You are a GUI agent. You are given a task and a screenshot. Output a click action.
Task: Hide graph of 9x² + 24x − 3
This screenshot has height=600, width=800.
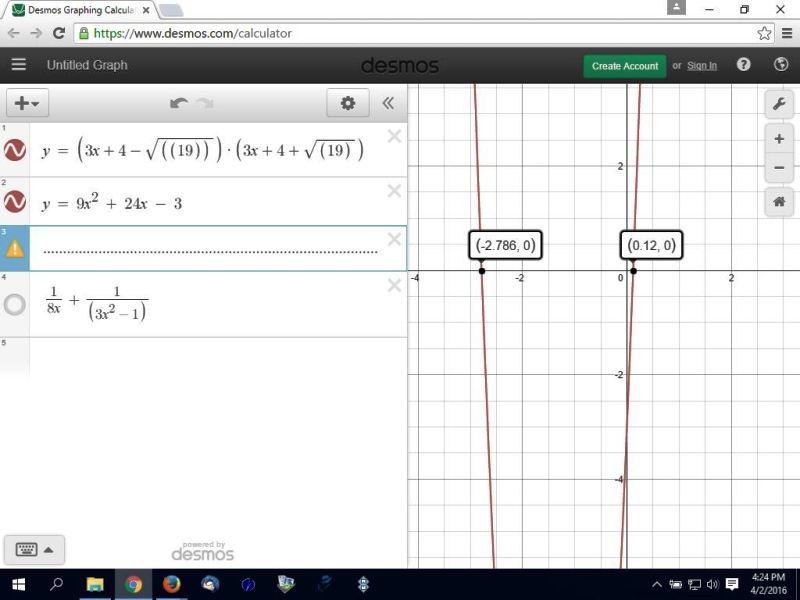click(15, 202)
